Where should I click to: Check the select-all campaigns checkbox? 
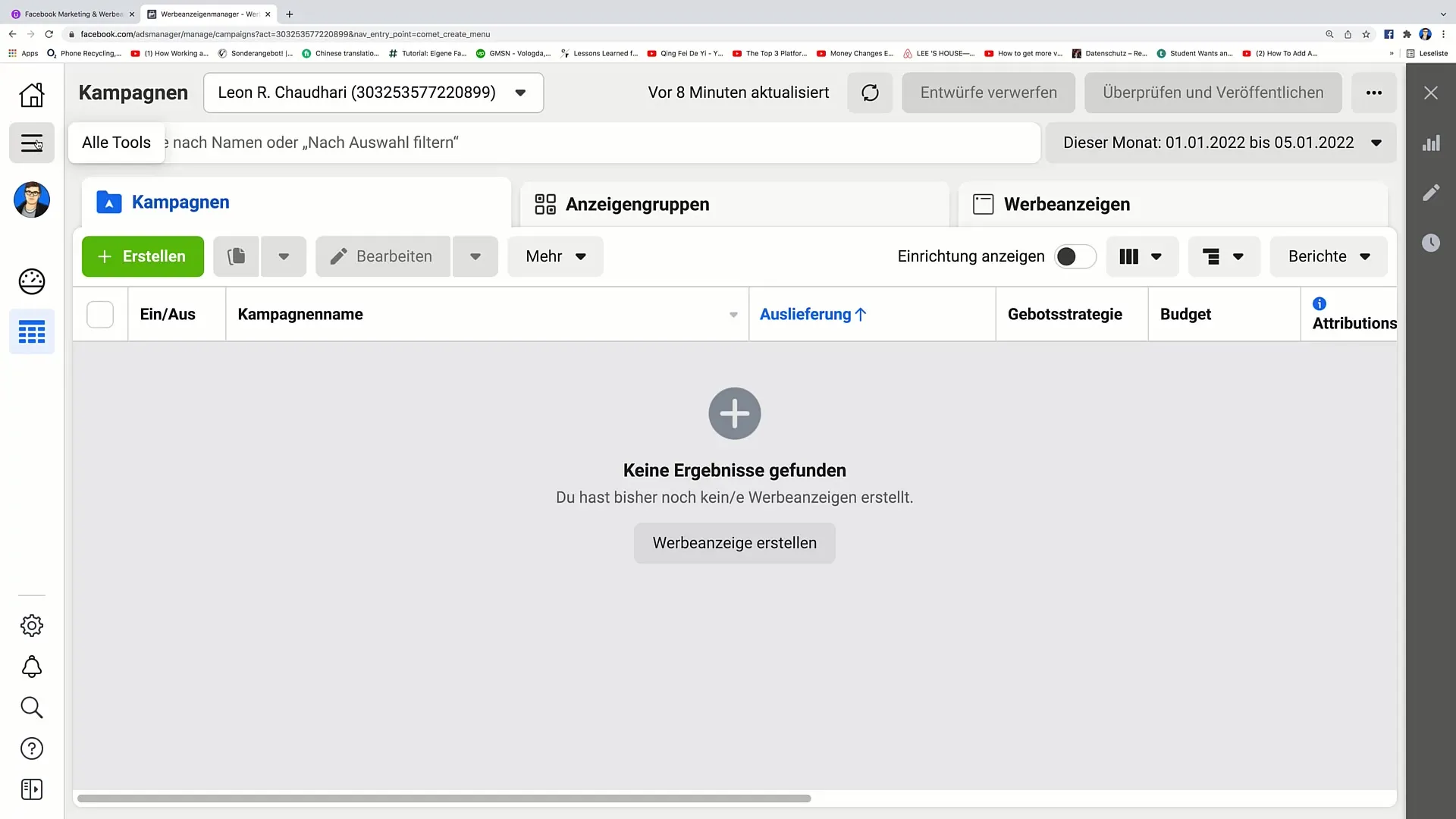pos(100,314)
